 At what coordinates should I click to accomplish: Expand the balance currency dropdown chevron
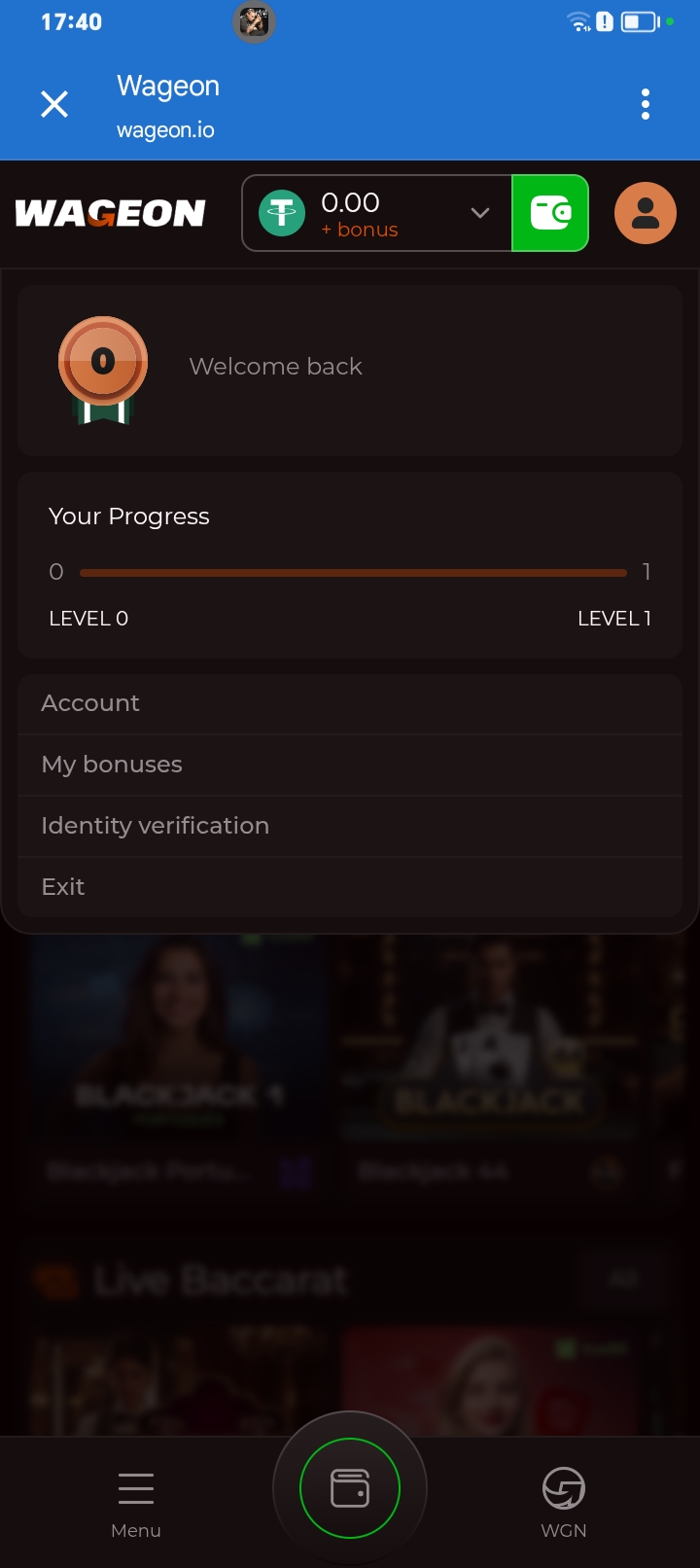pyautogui.click(x=479, y=213)
